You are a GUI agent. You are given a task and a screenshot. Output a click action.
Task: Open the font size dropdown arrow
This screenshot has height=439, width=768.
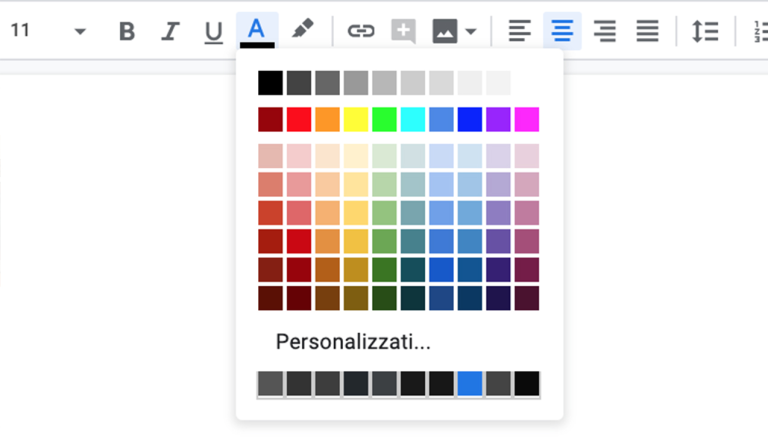click(x=80, y=32)
